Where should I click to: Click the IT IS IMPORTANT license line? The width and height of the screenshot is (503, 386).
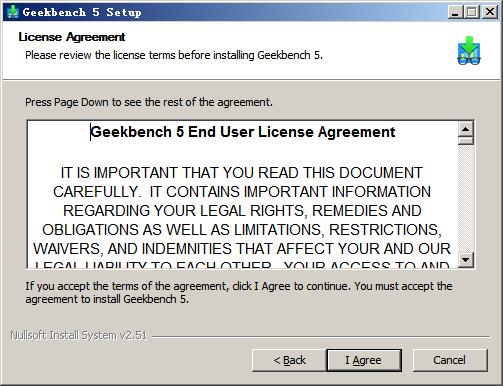tap(242, 173)
